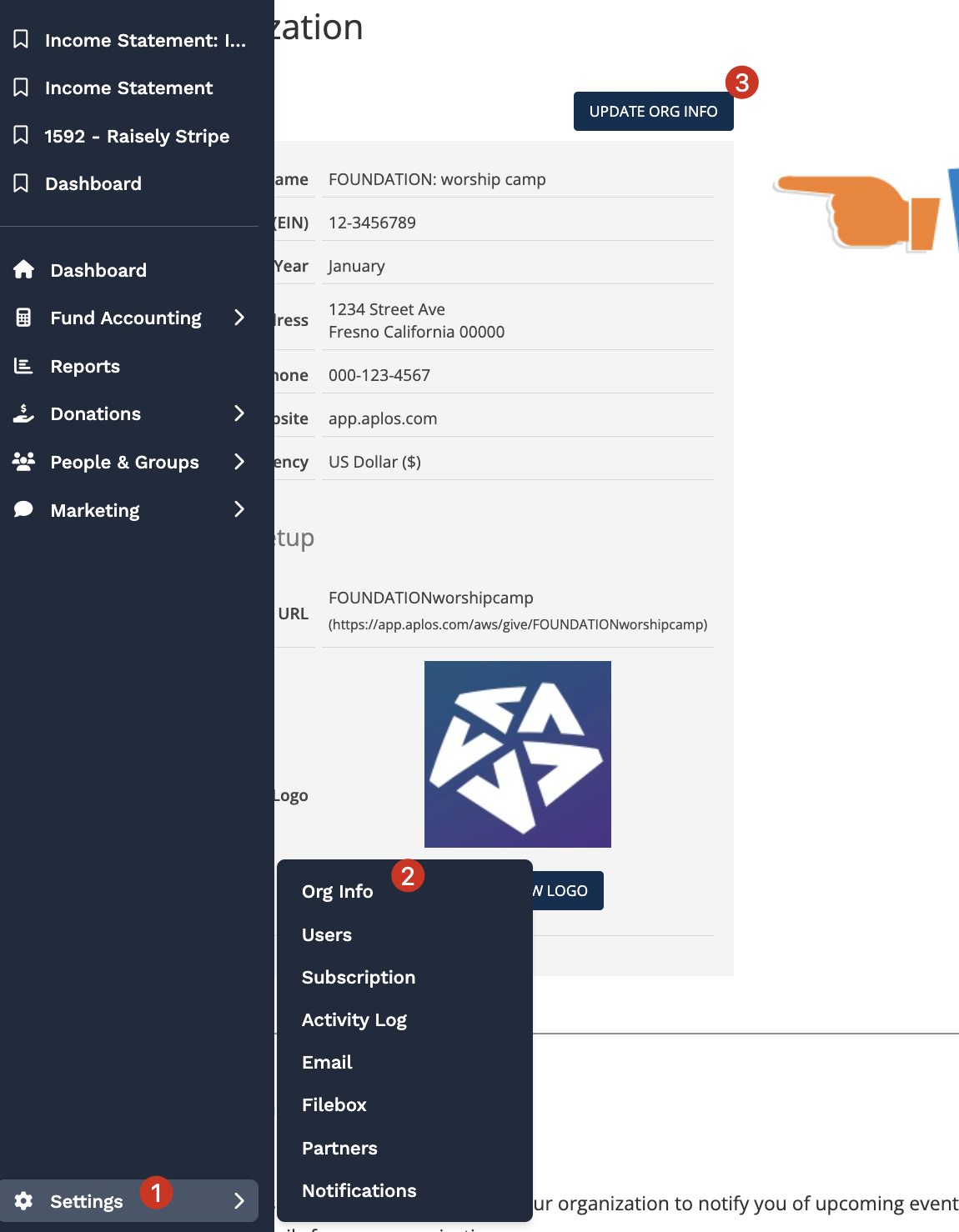
Task: Open the Activity Log entry
Action: [354, 1019]
